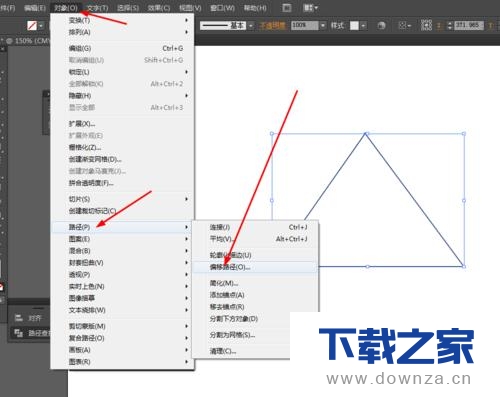The height and width of the screenshot is (397, 500).
Task: Expand the 封套扭曲(V) submenu
Action: pyautogui.click(x=122, y=263)
